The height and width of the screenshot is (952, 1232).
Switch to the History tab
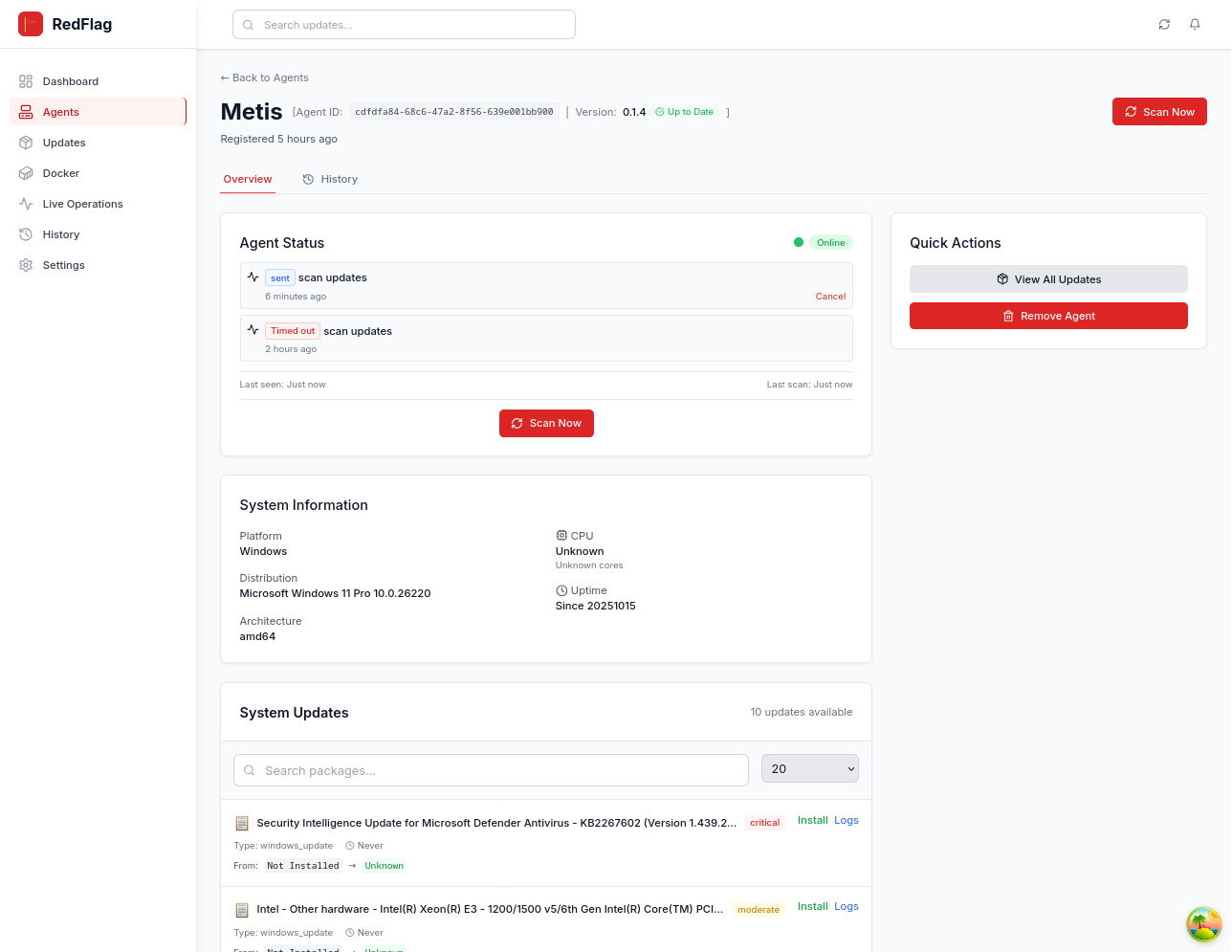[330, 179]
